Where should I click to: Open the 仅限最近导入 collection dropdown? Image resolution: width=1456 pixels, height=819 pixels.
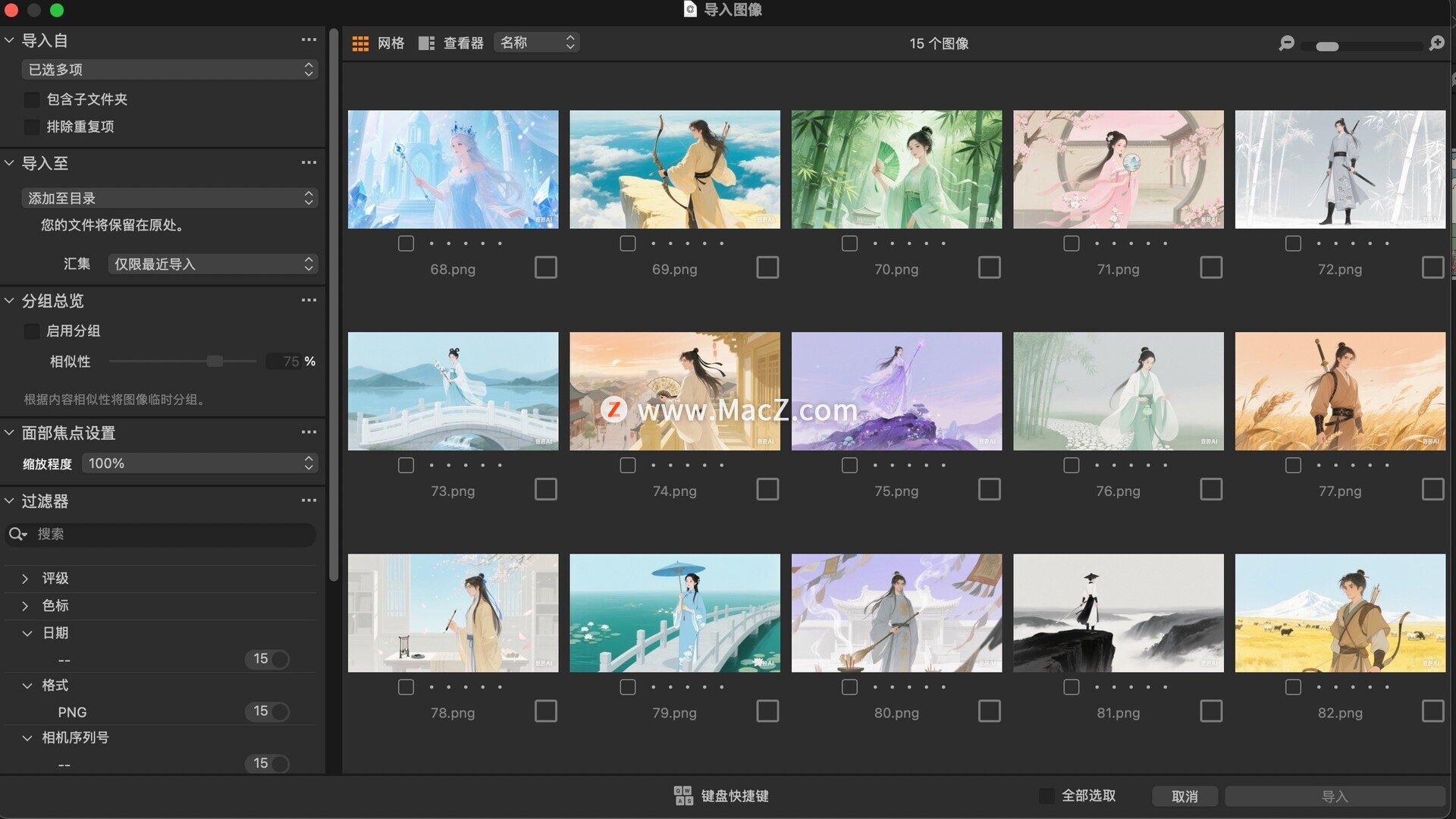click(213, 264)
